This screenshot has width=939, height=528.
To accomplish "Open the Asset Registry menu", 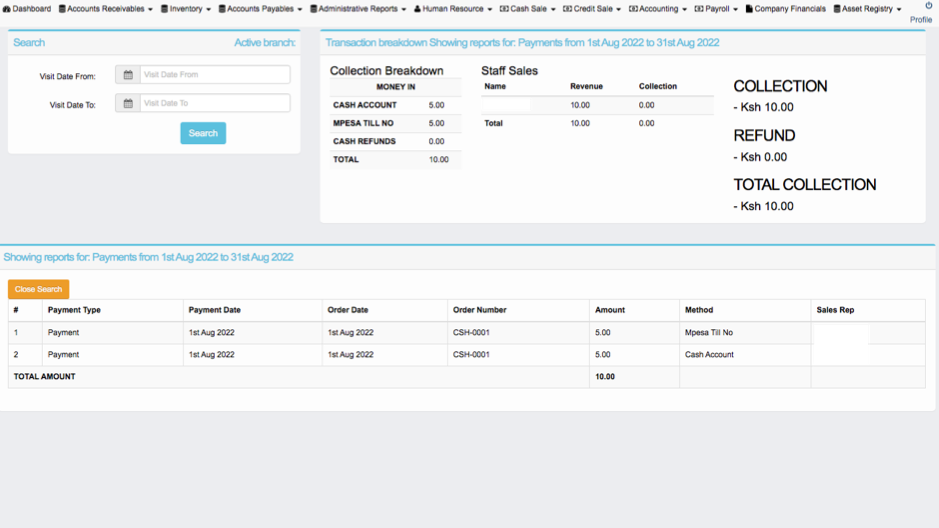I will [867, 9].
